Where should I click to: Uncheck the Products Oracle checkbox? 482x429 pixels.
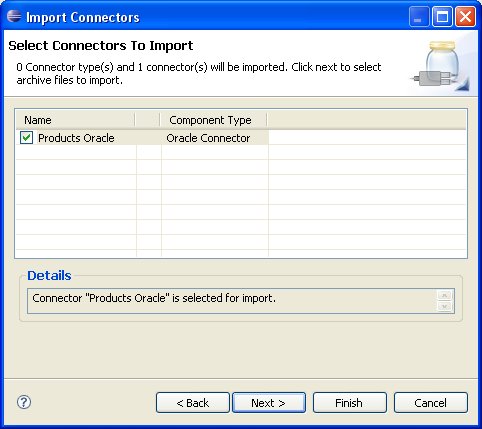(x=26, y=138)
